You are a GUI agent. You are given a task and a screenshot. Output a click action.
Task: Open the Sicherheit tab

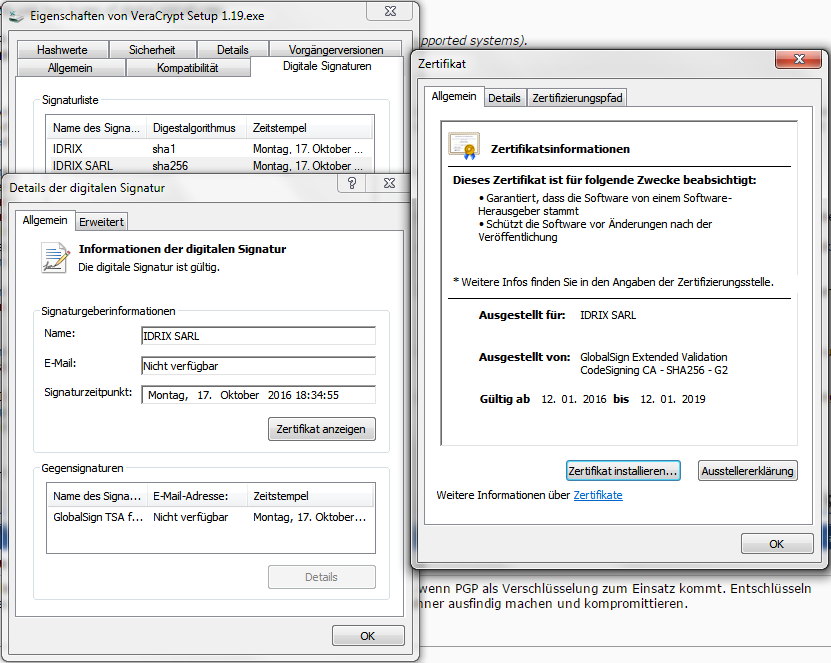[x=152, y=50]
